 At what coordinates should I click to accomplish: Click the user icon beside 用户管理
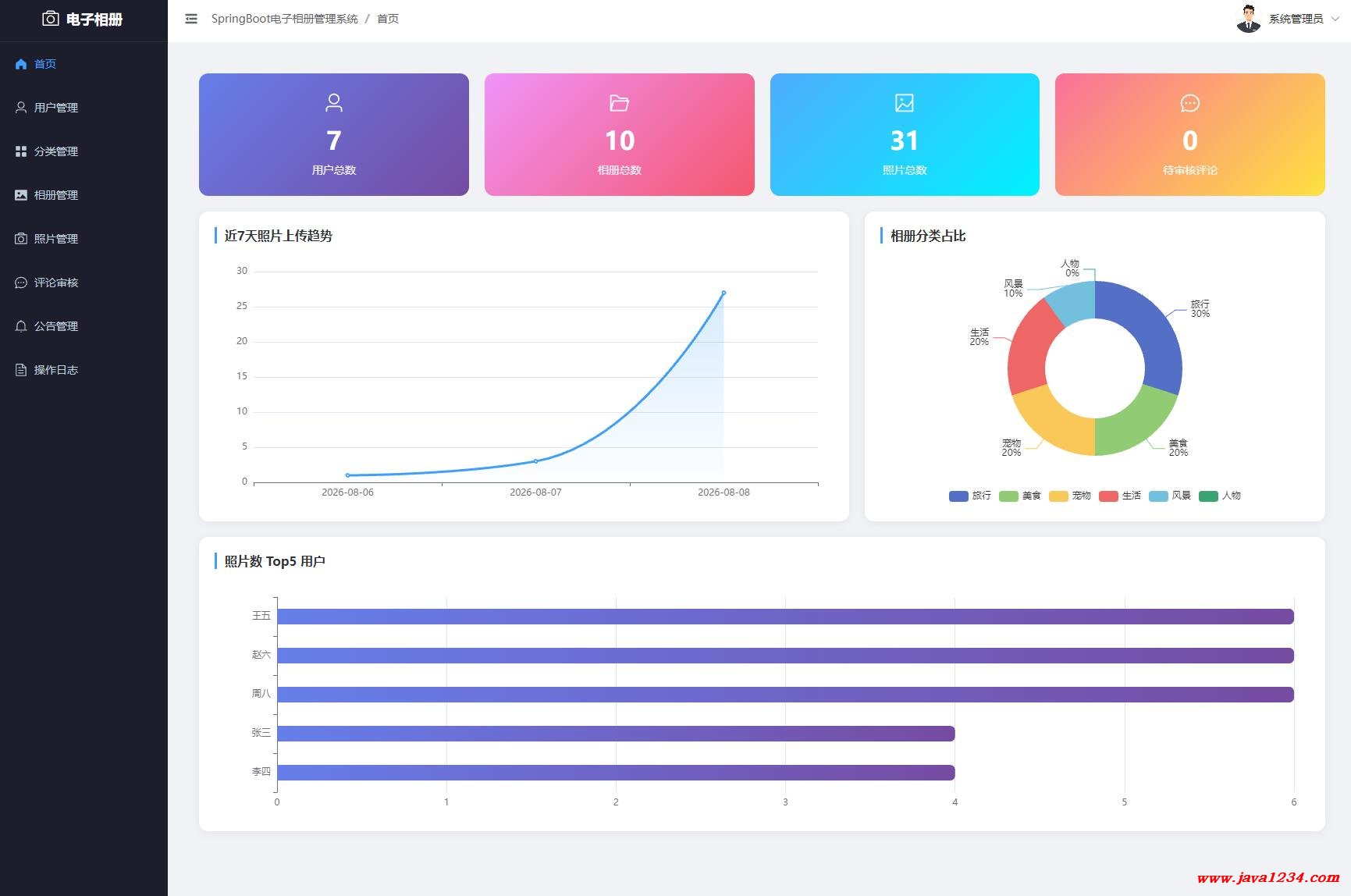pyautogui.click(x=21, y=108)
